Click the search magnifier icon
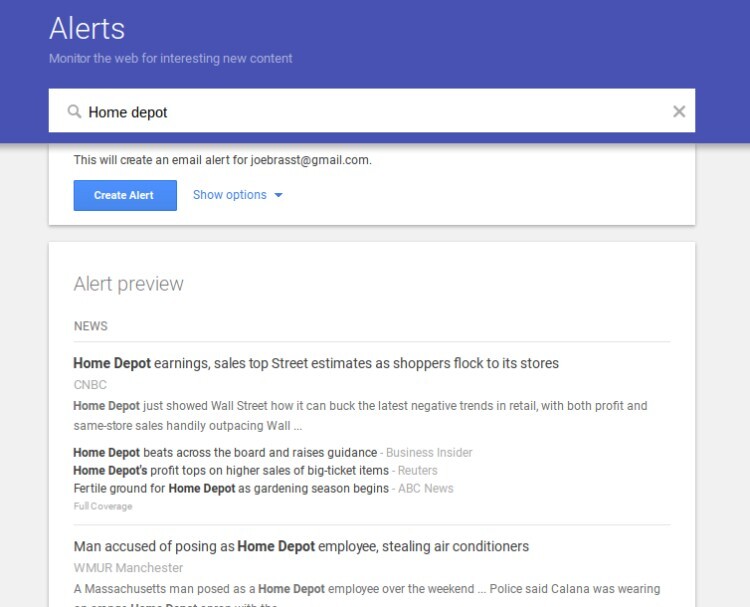750x607 pixels. point(74,112)
